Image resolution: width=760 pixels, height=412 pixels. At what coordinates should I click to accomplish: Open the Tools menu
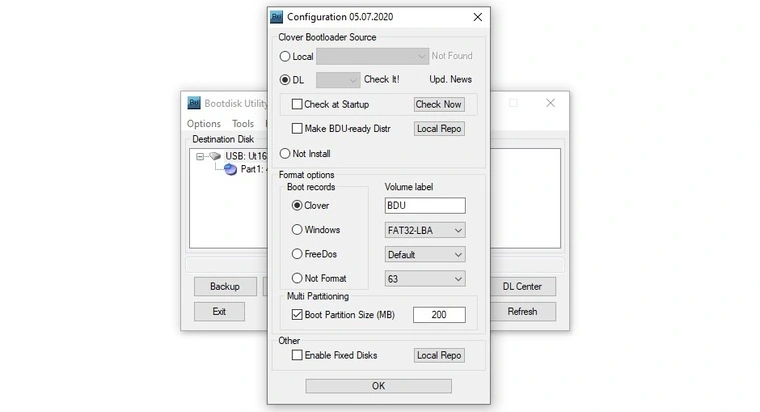point(243,124)
